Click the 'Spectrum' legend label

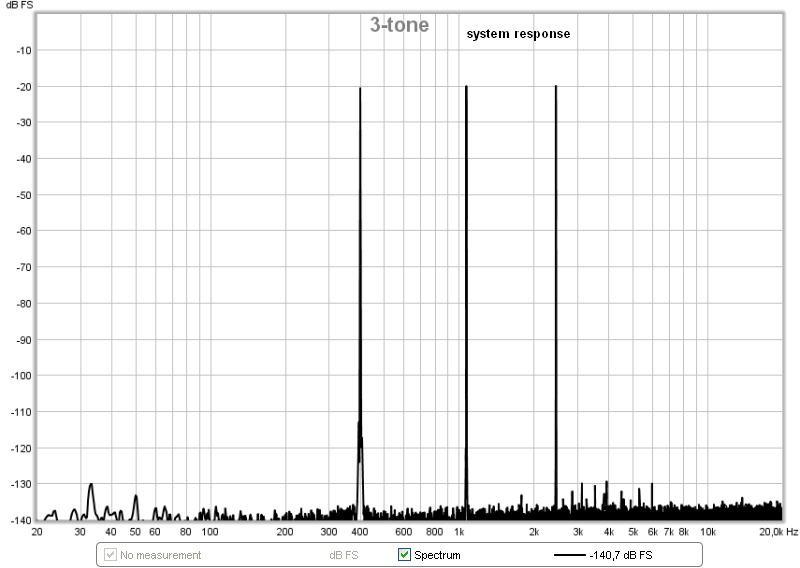[437, 555]
